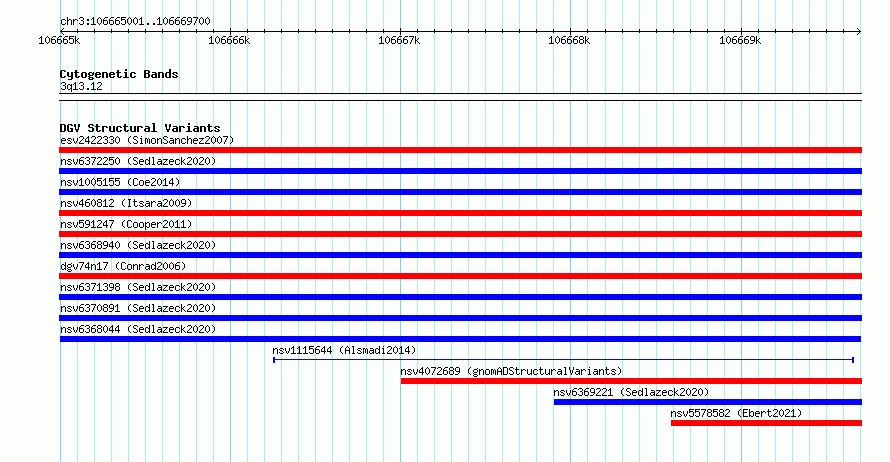The width and height of the screenshot is (890, 462).
Task: Open the nsv6369221 (Sedlazeck2020) label
Action: click(x=631, y=392)
